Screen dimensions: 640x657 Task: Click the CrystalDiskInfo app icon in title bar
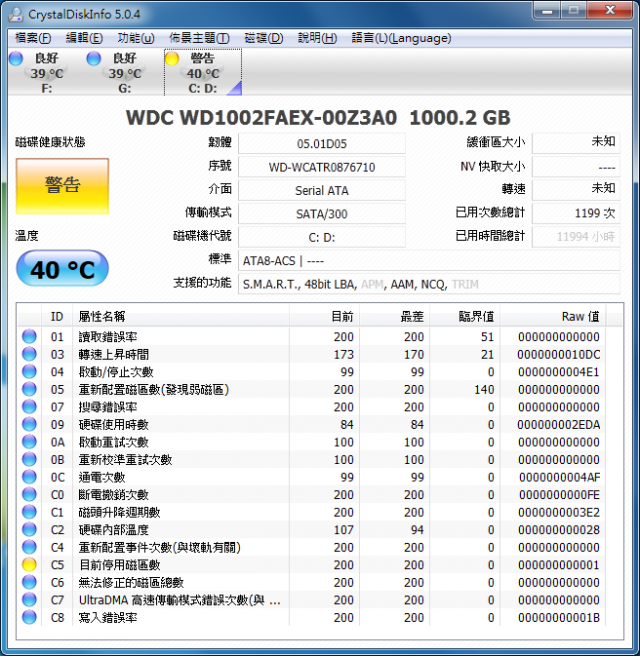(16, 14)
